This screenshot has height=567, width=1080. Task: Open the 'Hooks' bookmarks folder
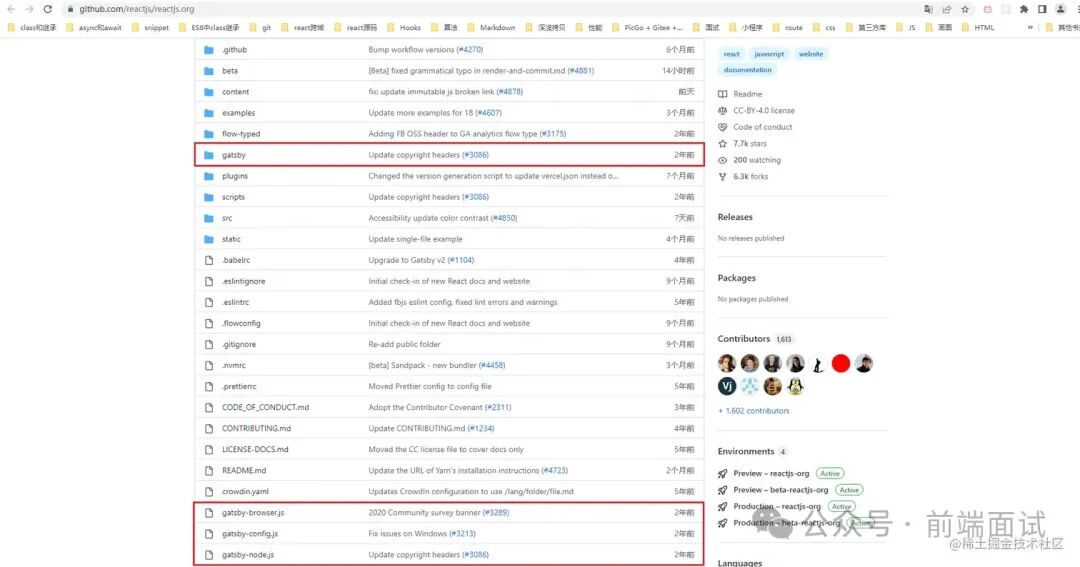coord(404,28)
